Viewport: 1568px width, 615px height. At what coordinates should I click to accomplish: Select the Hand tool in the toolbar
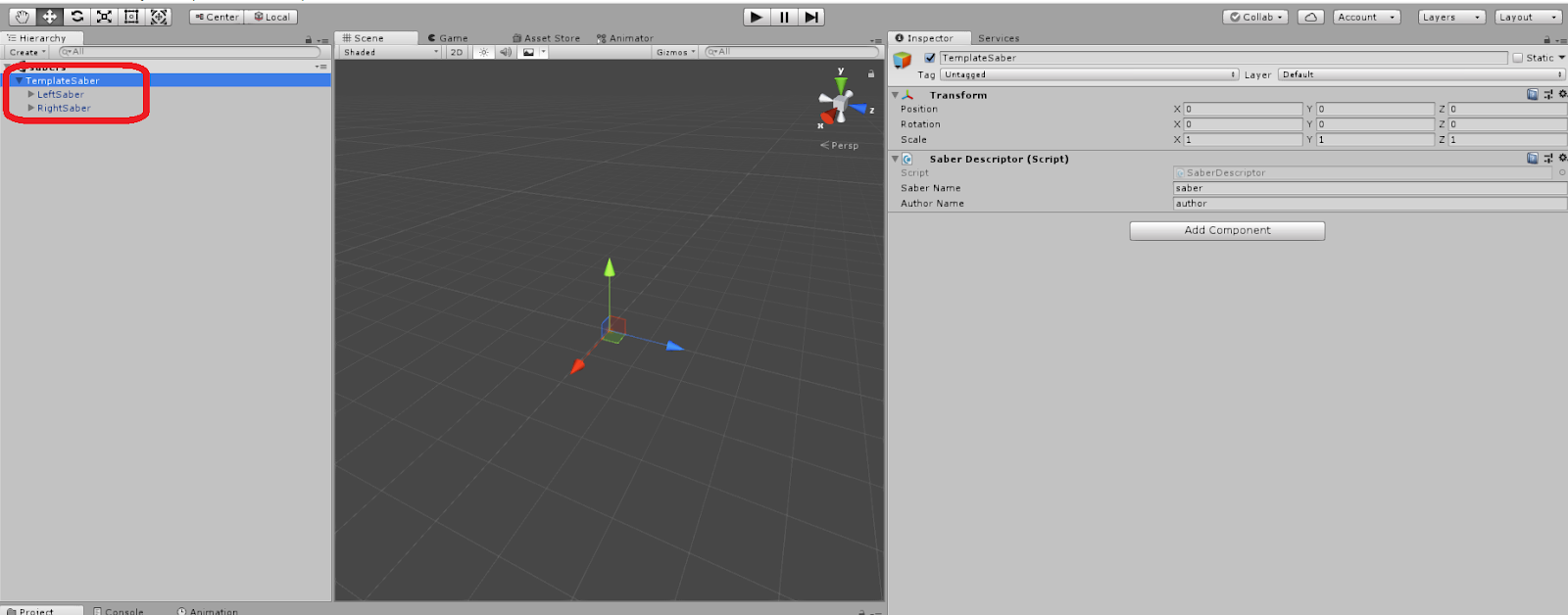coord(23,17)
